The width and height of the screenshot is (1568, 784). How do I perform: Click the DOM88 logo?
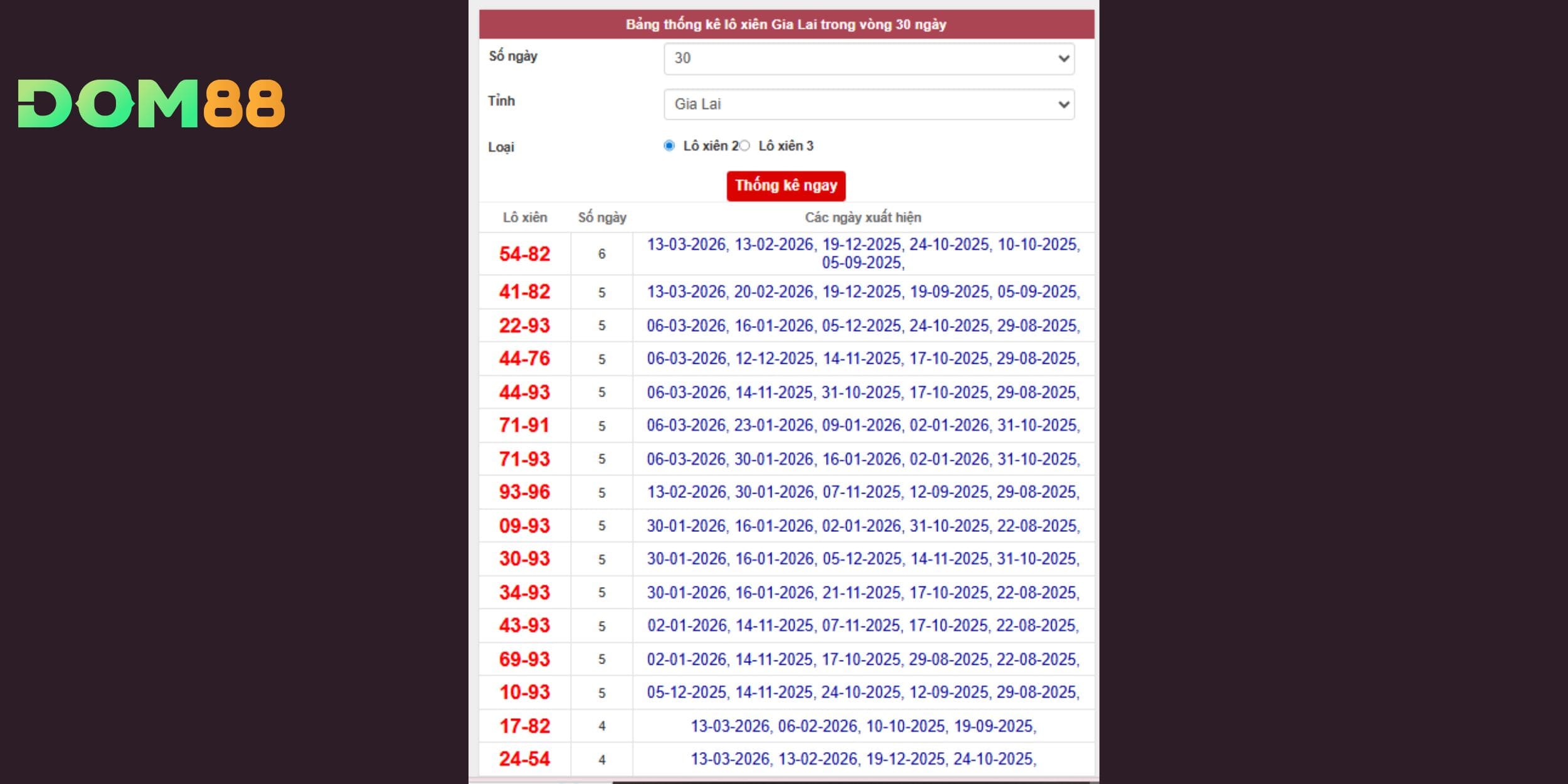tap(151, 103)
